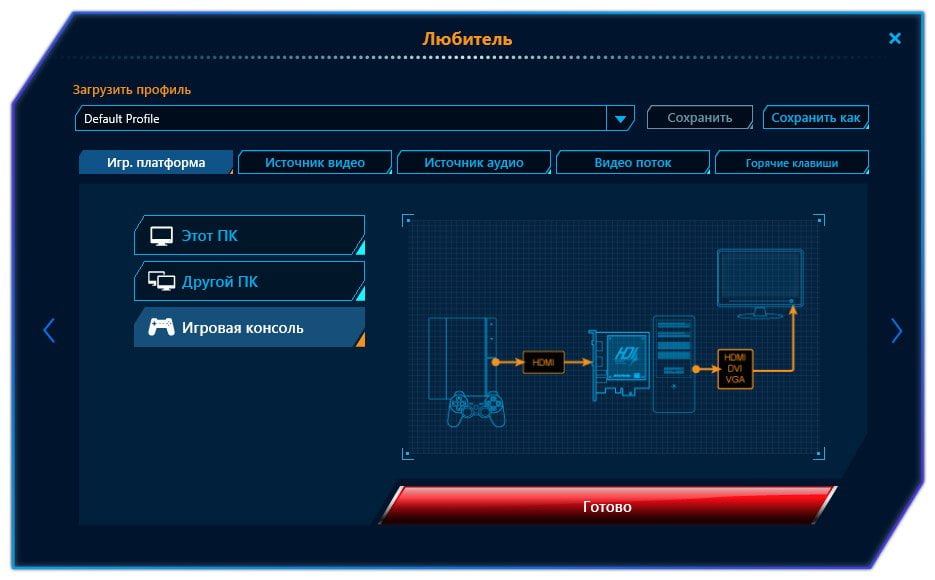The height and width of the screenshot is (580, 935).
Task: Click the connection diagram preview
Action: [x=613, y=337]
